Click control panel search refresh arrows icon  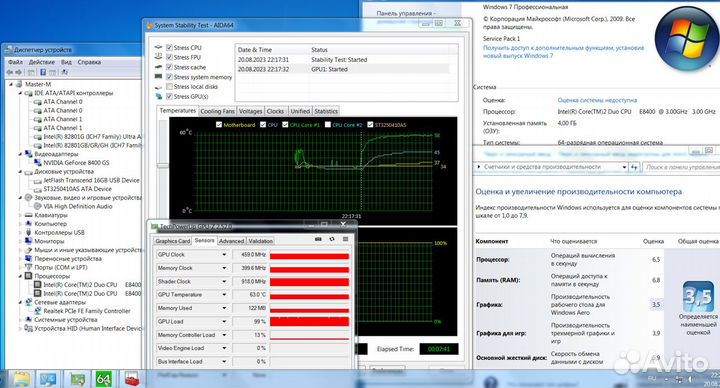tap(635, 167)
